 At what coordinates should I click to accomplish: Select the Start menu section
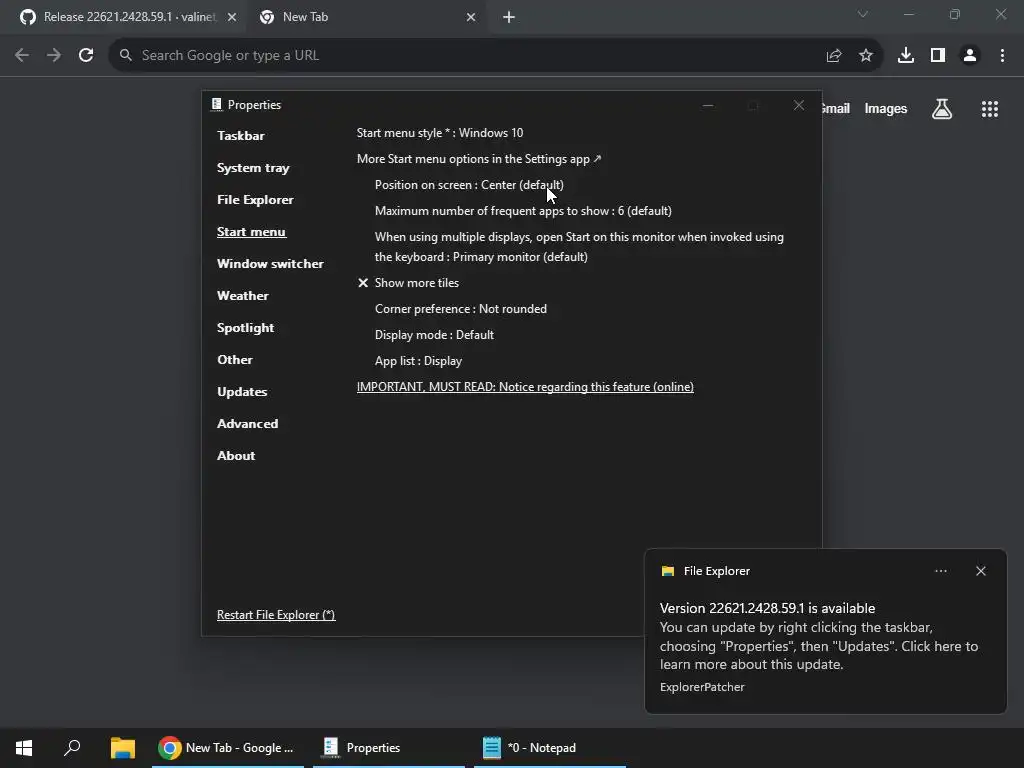(x=251, y=232)
